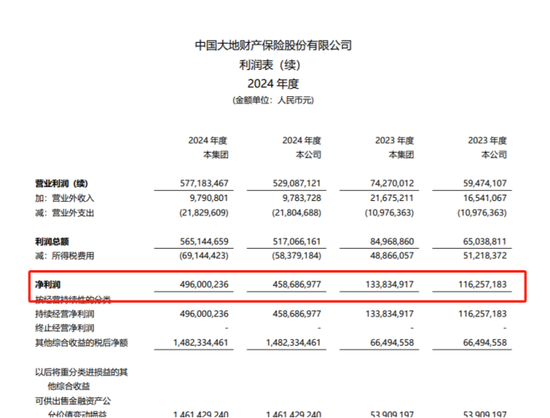The width and height of the screenshot is (550, 418).
Task: Select the value (58,379,184)
Action: (296, 256)
